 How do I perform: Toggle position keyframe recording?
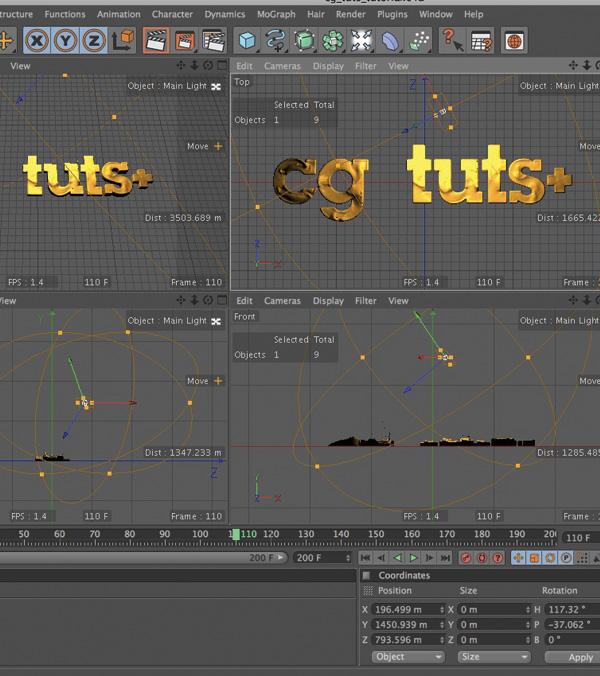519,558
